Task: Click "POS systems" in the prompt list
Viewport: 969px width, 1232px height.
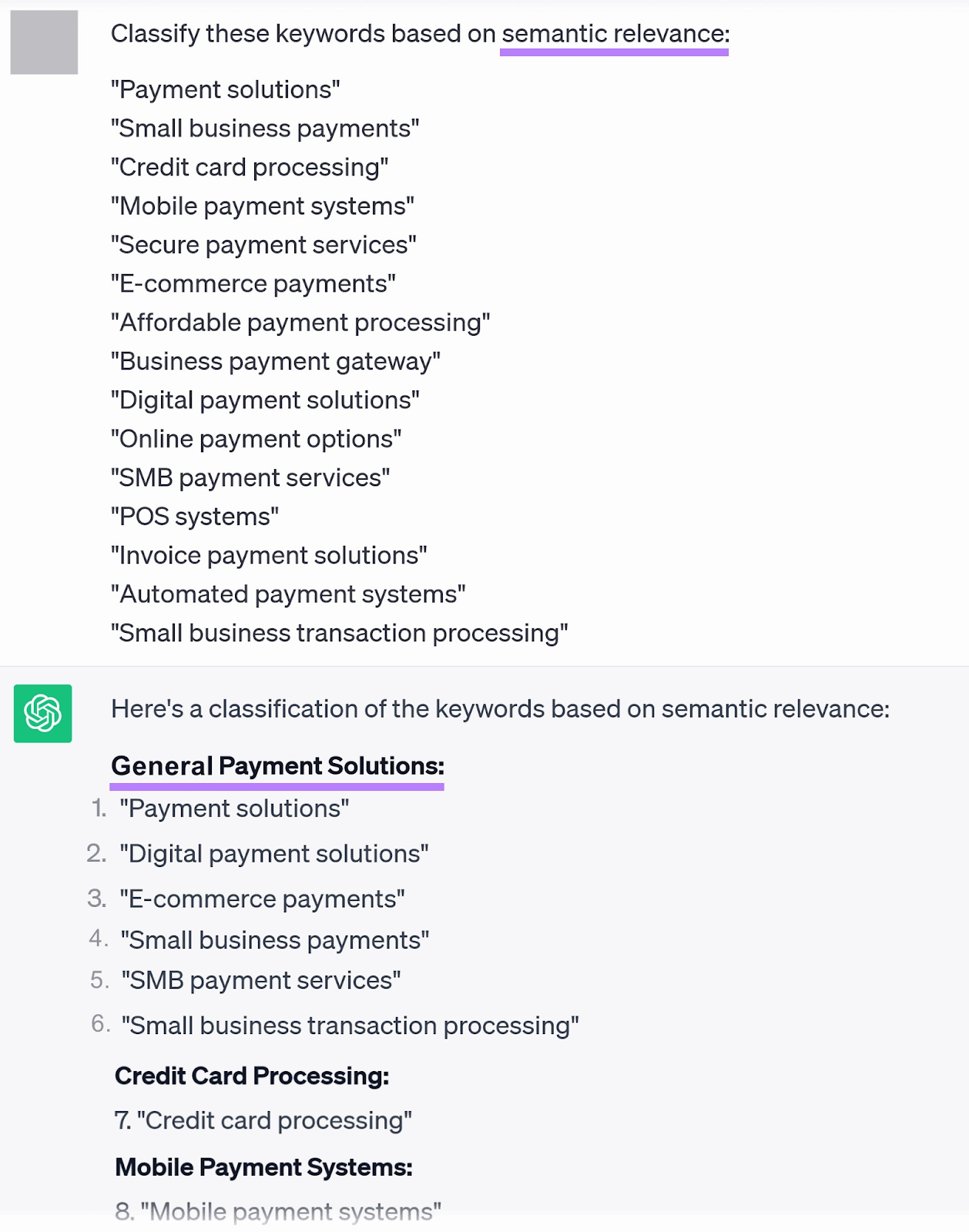Action: point(195,517)
